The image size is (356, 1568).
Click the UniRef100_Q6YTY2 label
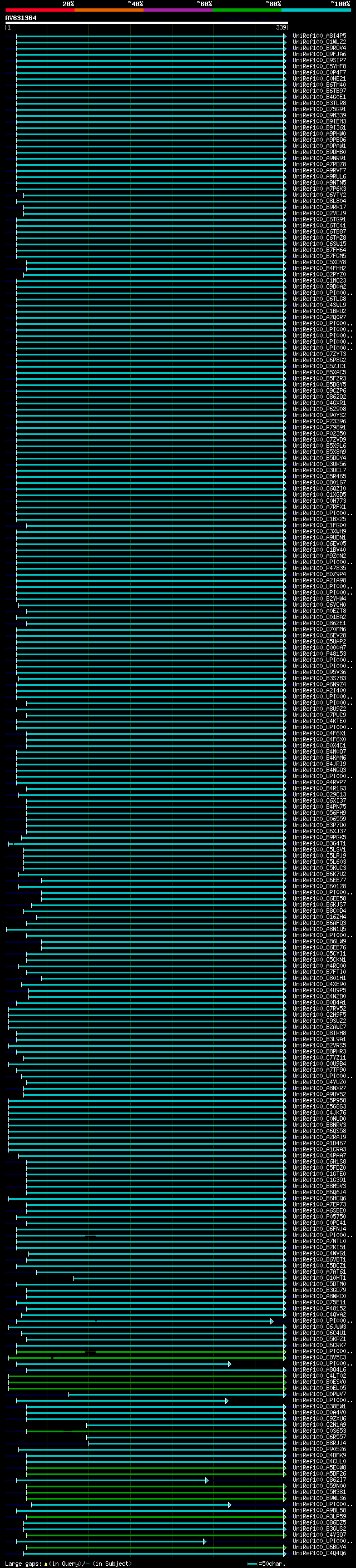pyautogui.click(x=319, y=195)
